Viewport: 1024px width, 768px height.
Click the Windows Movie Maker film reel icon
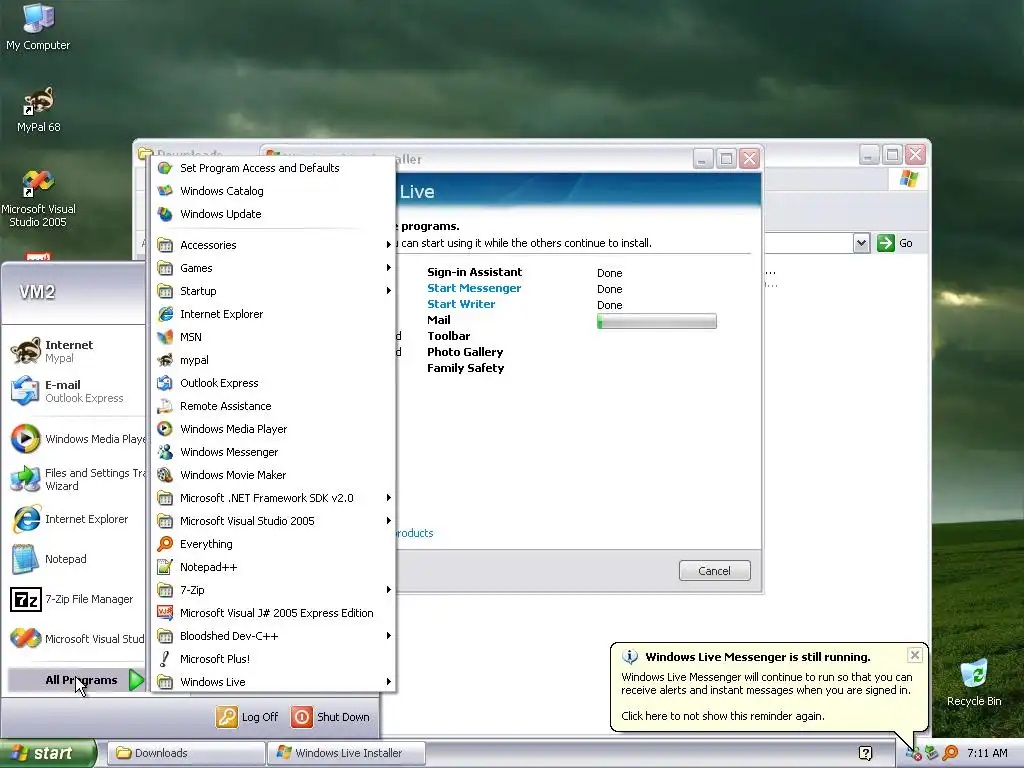coord(165,475)
